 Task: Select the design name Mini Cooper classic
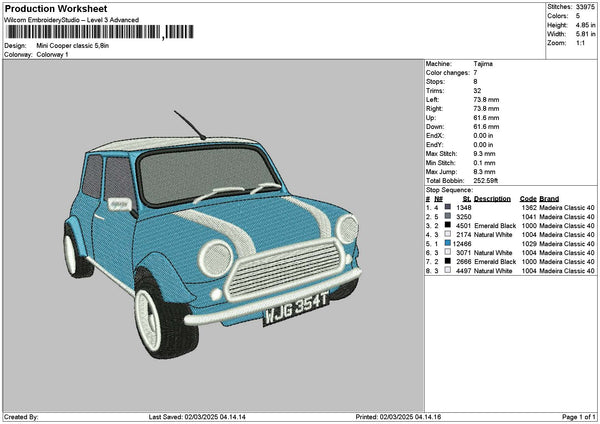pos(77,46)
